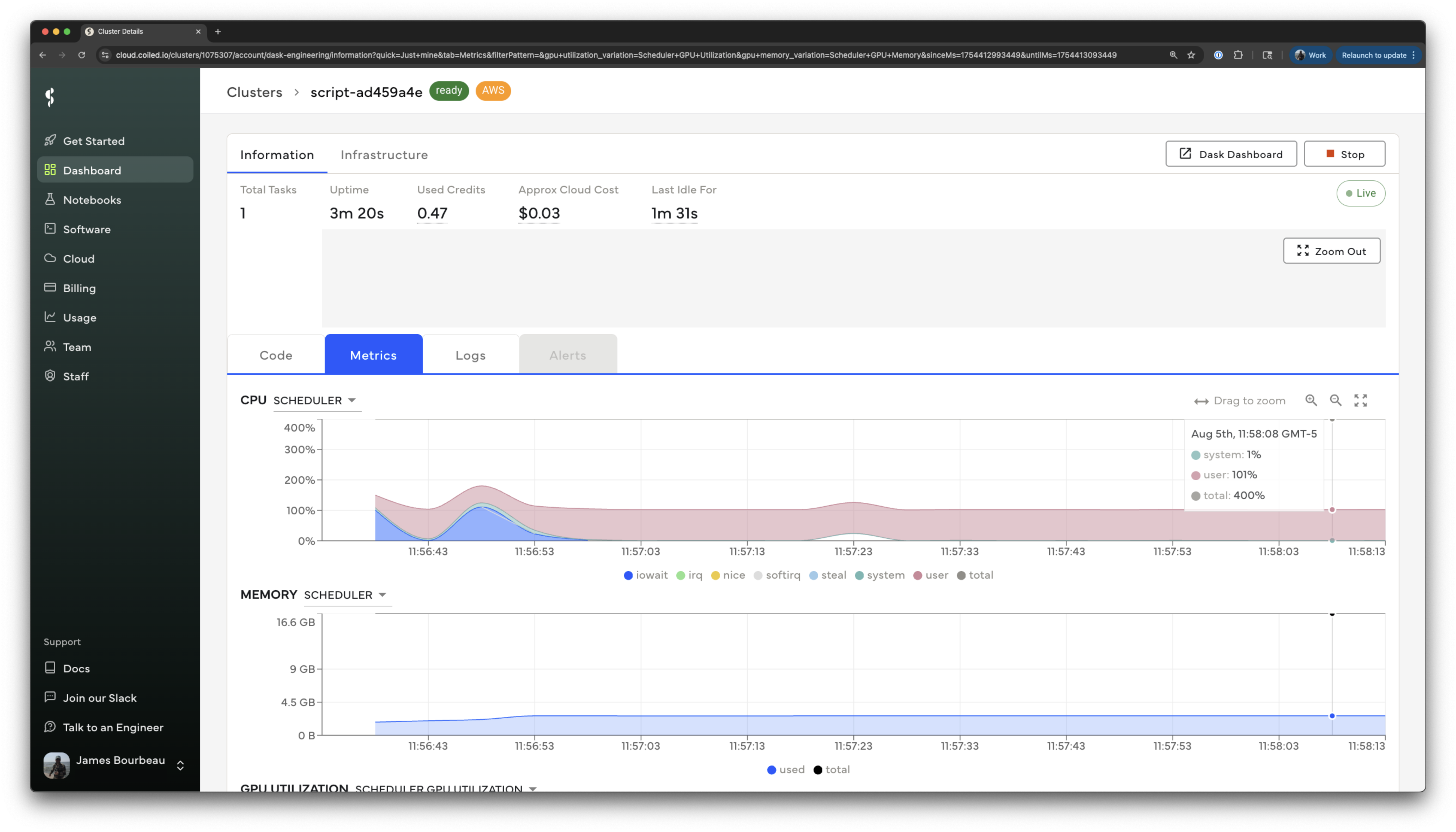This screenshot has width=1456, height=832.
Task: Click the Notebooks flask icon
Action: click(x=50, y=199)
